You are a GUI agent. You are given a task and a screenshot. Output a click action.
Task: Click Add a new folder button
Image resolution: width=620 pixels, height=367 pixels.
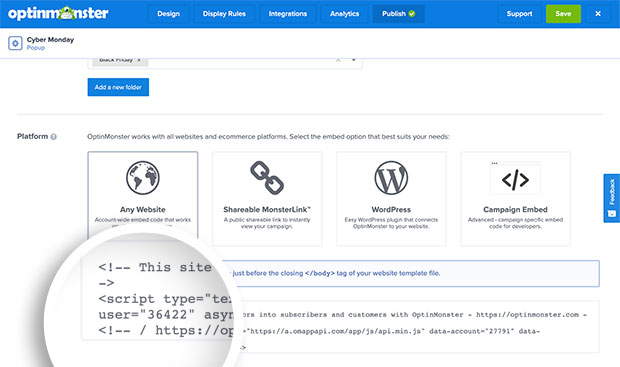[x=118, y=87]
